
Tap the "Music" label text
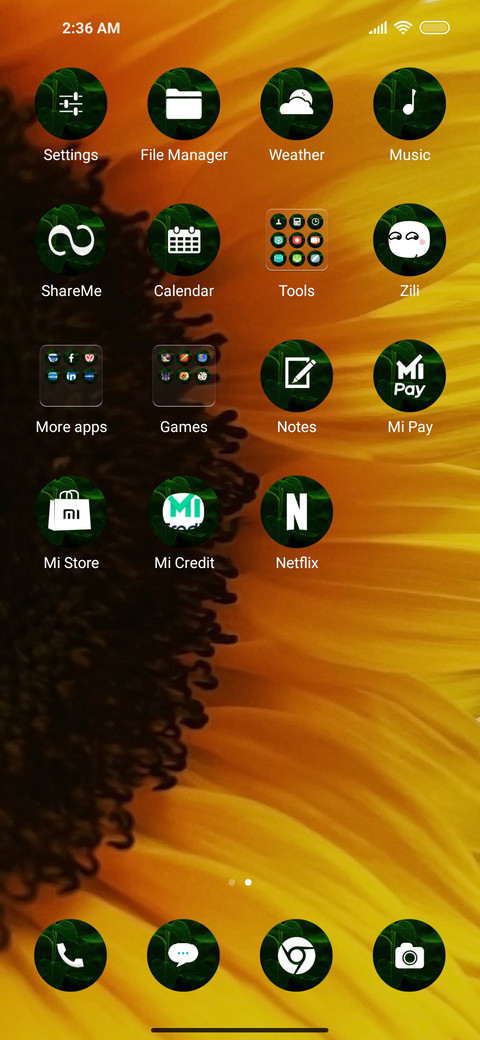[x=410, y=155]
